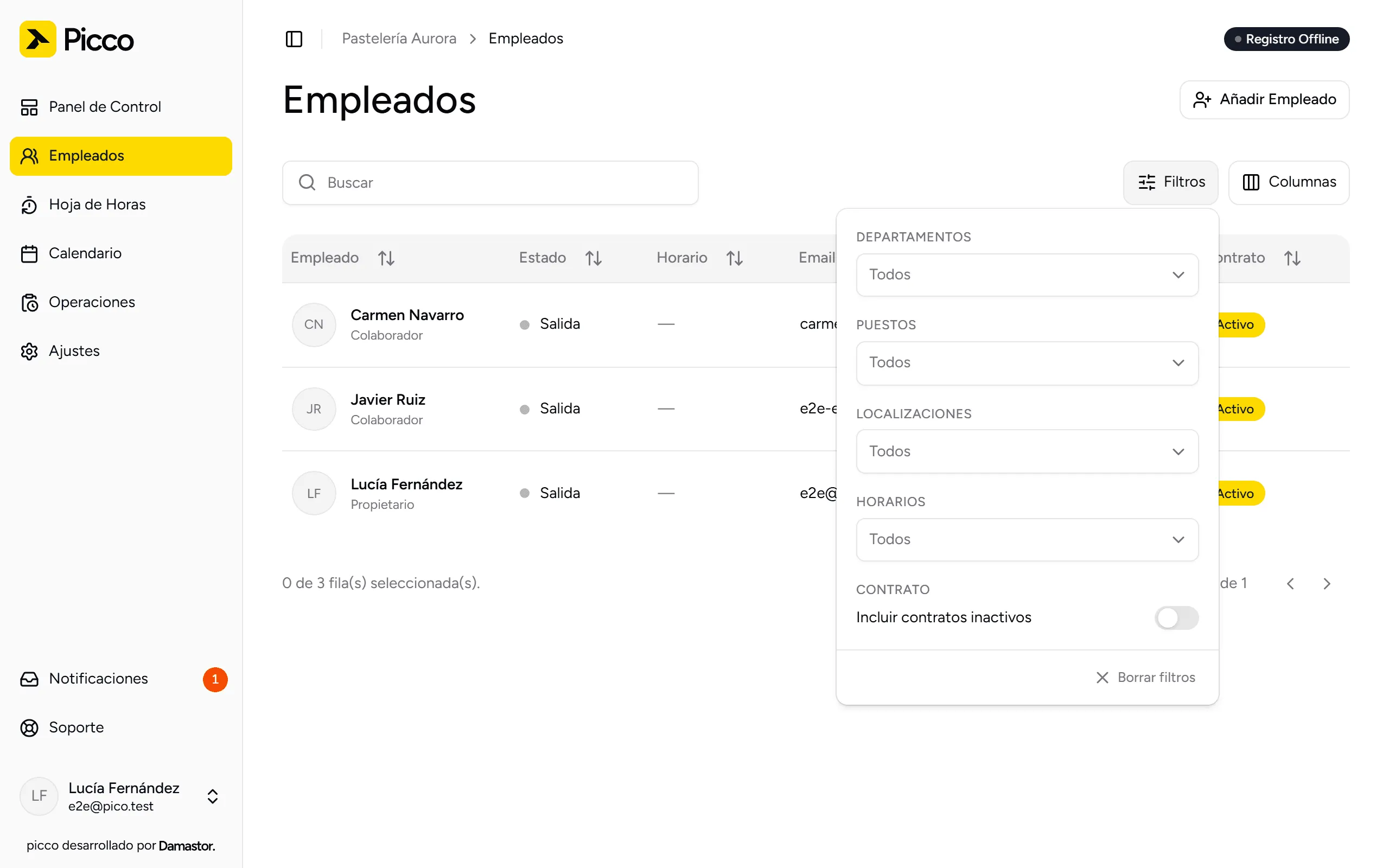Click the Notificaciones inbox icon

(29, 679)
